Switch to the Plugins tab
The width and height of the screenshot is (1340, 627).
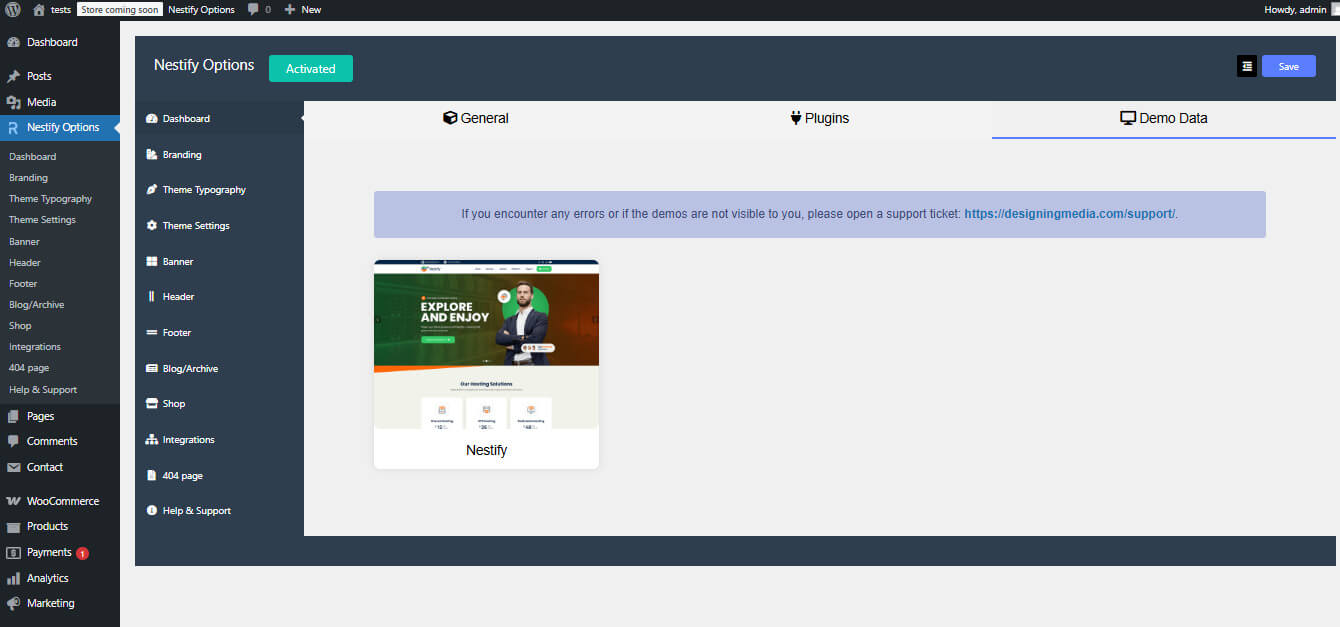tap(820, 118)
